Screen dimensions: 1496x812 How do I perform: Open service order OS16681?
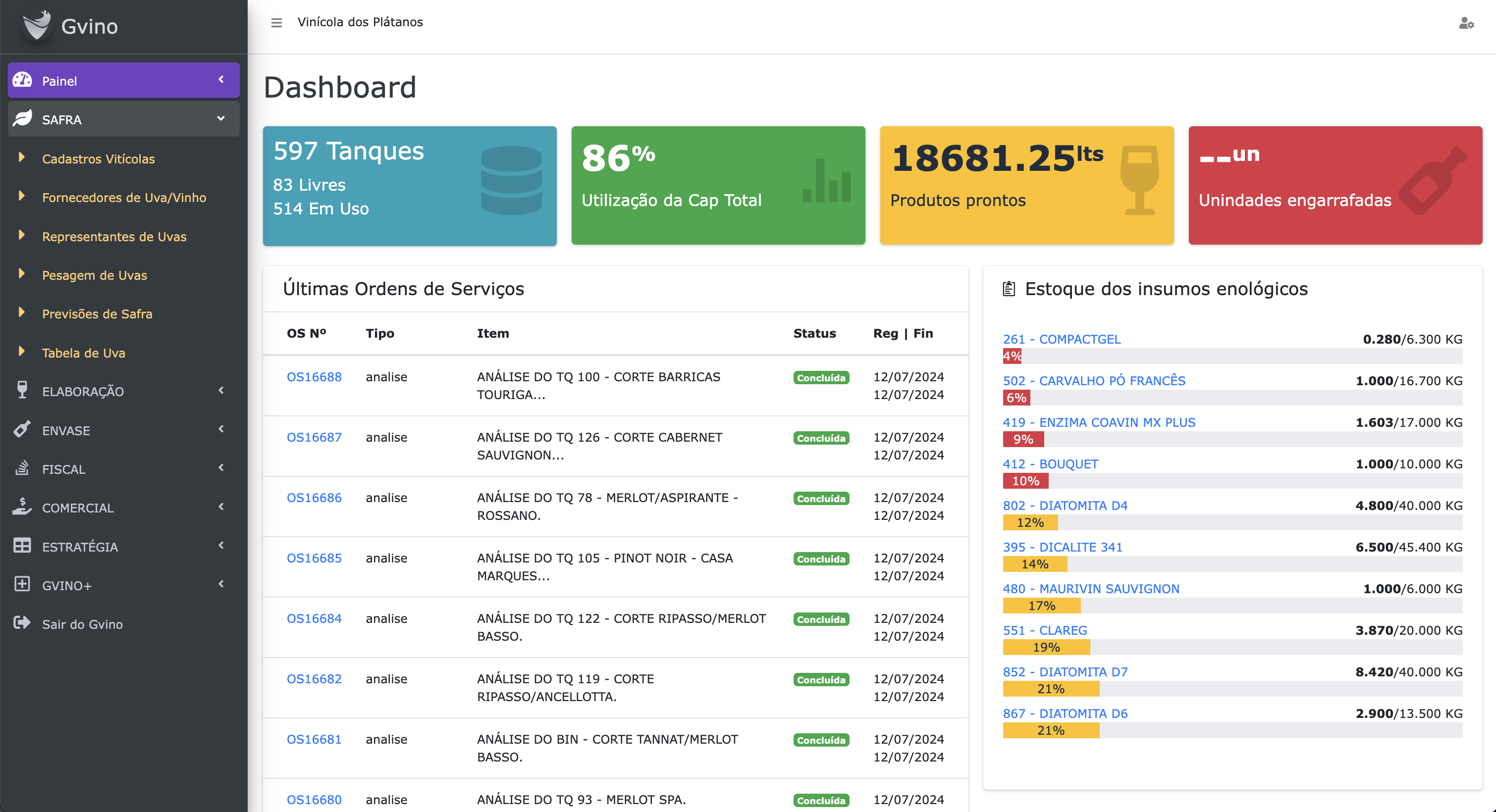tap(314, 739)
